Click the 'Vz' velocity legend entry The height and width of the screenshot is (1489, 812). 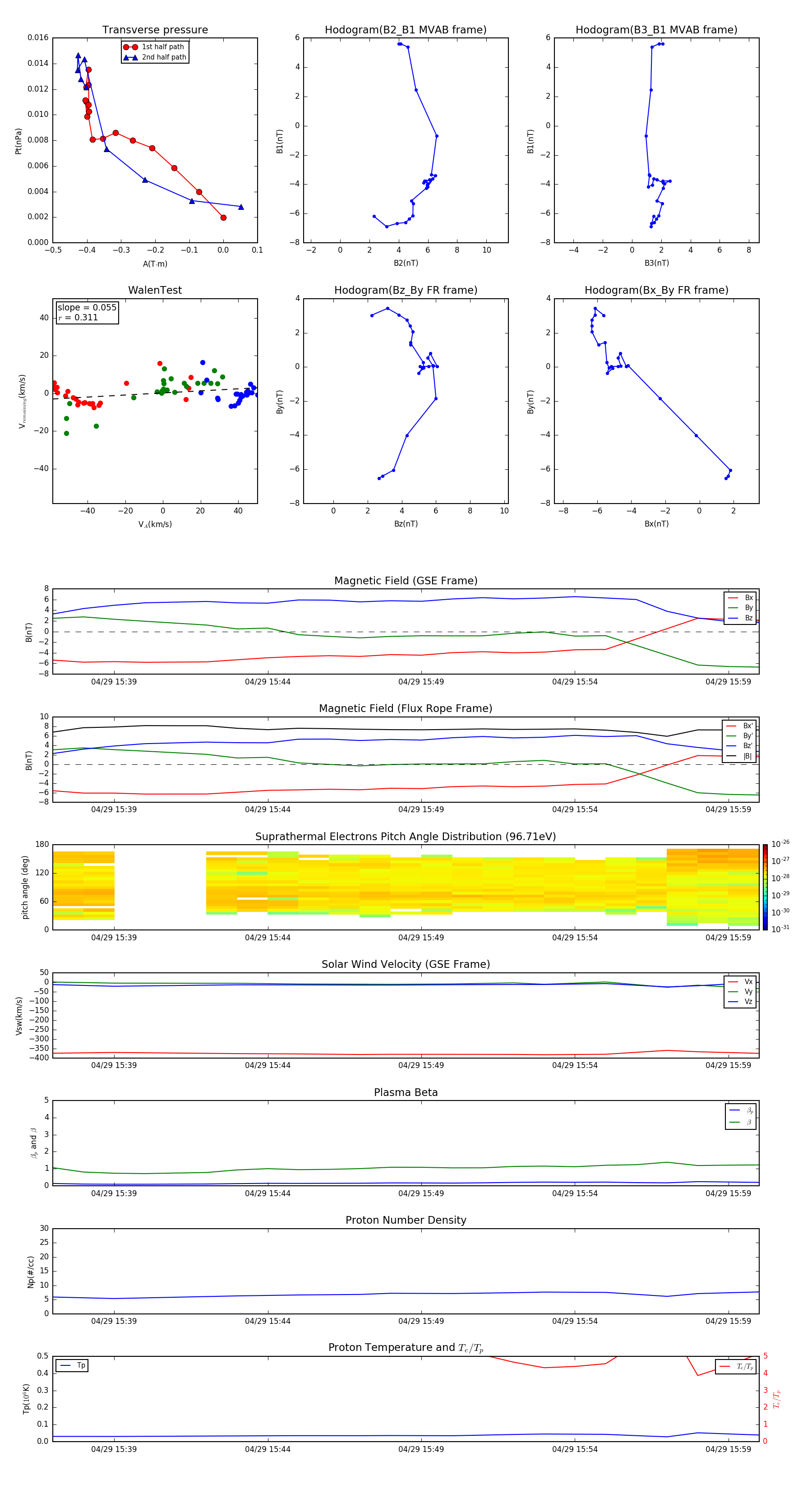(x=740, y=1002)
